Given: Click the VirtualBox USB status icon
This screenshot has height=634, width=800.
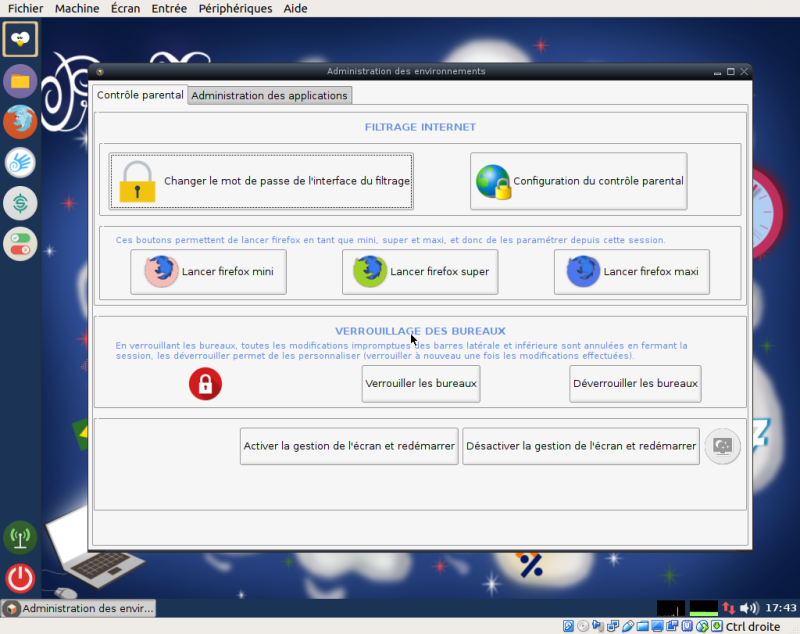Looking at the screenshot, I should pos(628,626).
